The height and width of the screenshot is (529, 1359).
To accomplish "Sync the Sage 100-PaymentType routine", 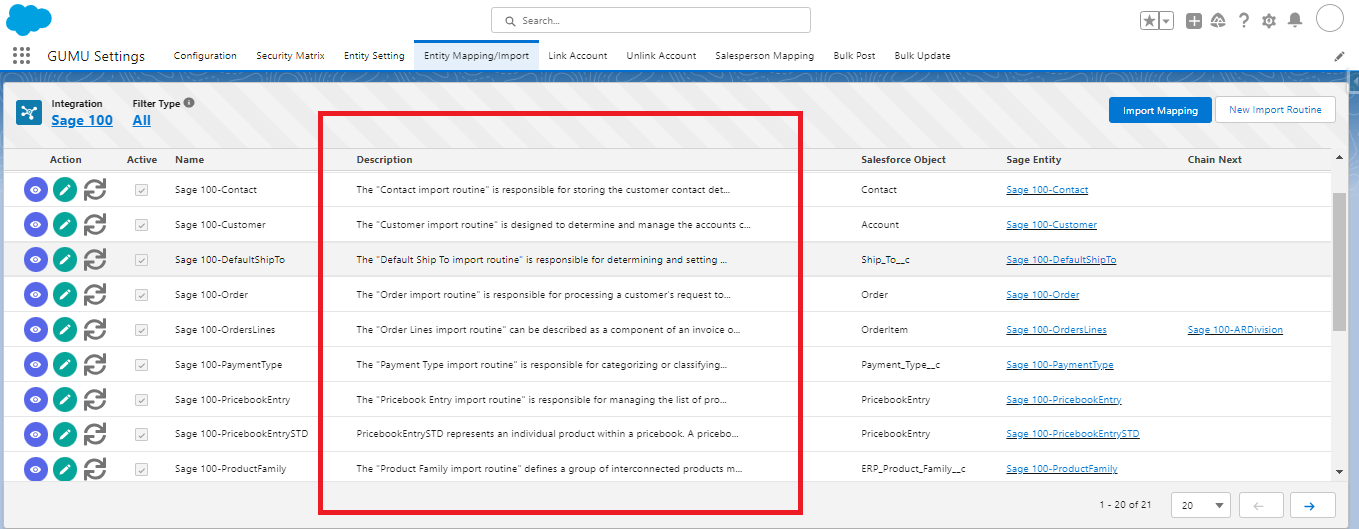I will click(x=95, y=365).
